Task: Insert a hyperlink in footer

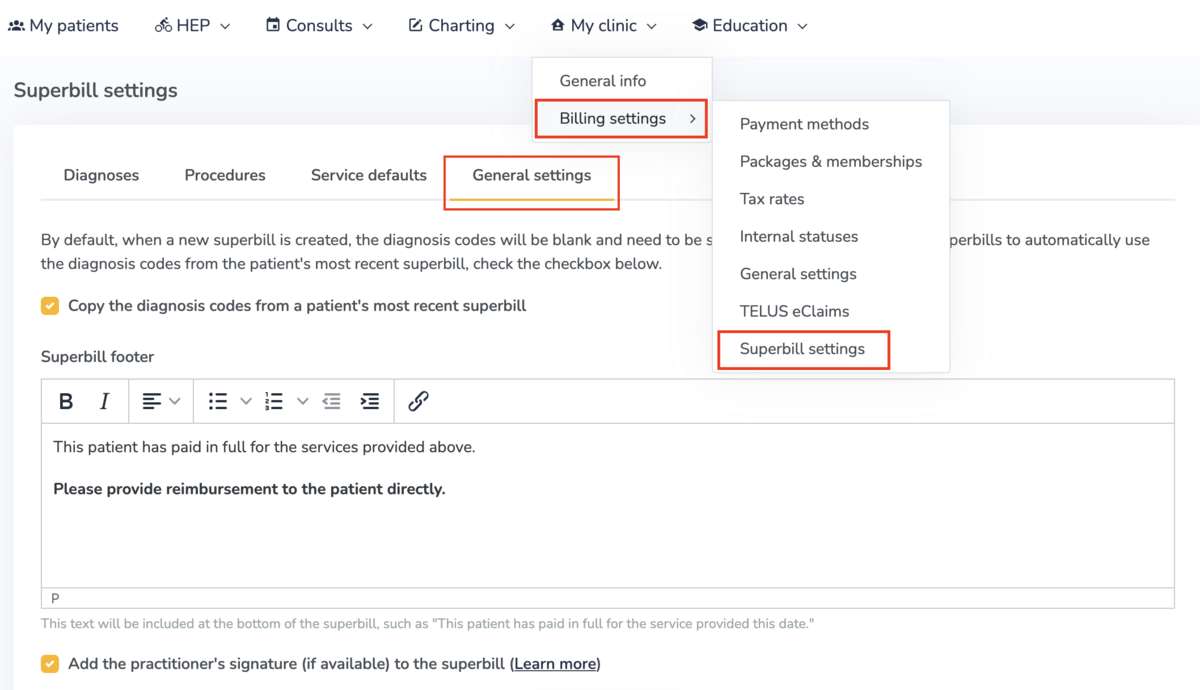Action: coord(418,401)
